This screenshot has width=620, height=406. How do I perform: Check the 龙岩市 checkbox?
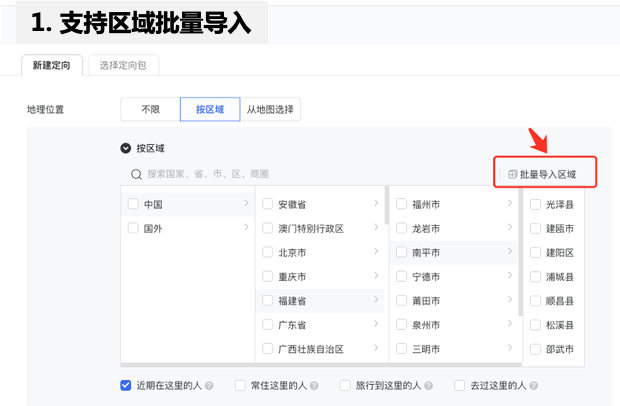tap(401, 228)
